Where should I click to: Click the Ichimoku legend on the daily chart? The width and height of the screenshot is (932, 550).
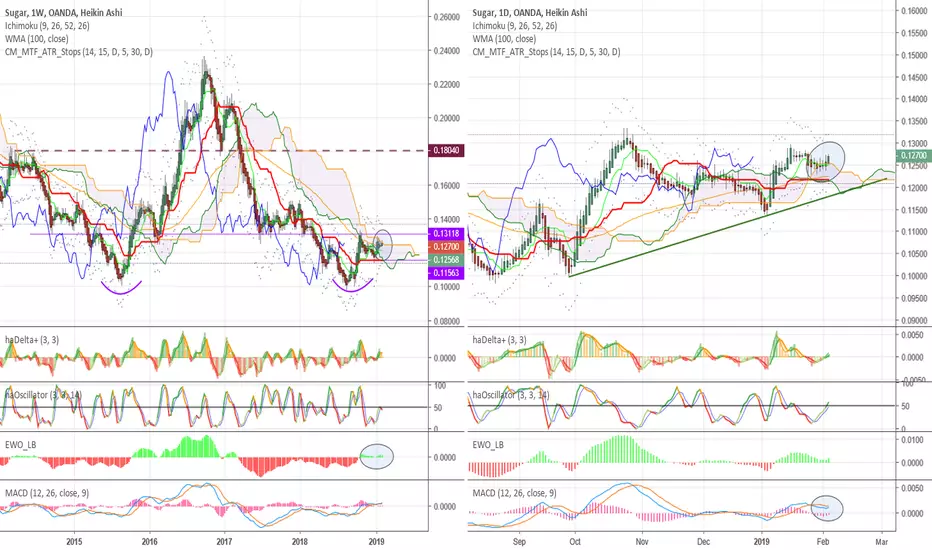coord(515,26)
